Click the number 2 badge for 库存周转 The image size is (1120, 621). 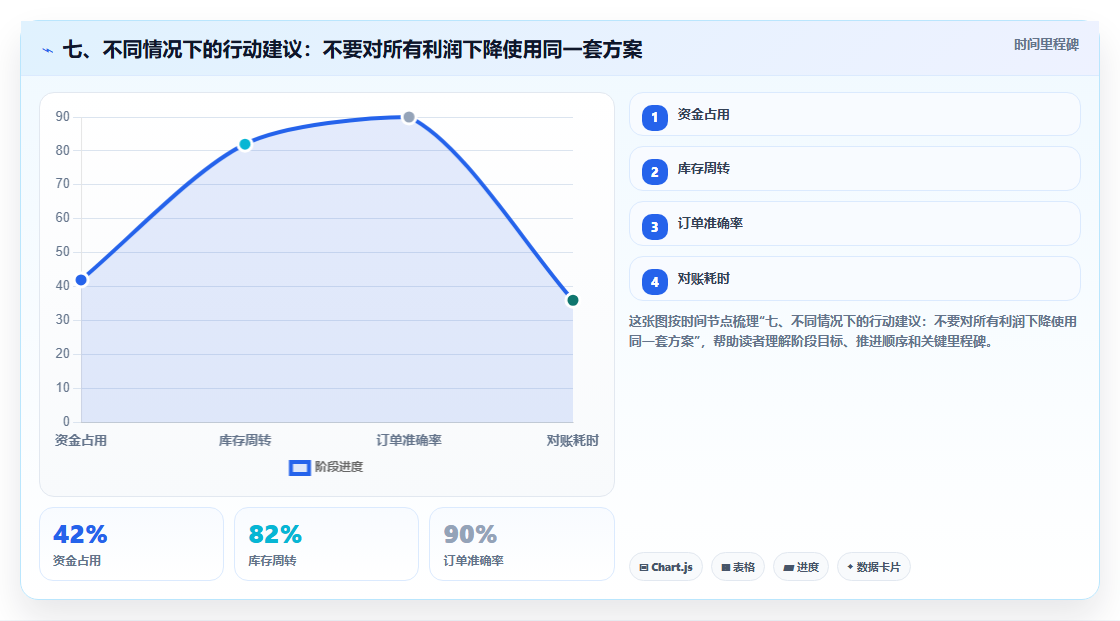(x=654, y=172)
